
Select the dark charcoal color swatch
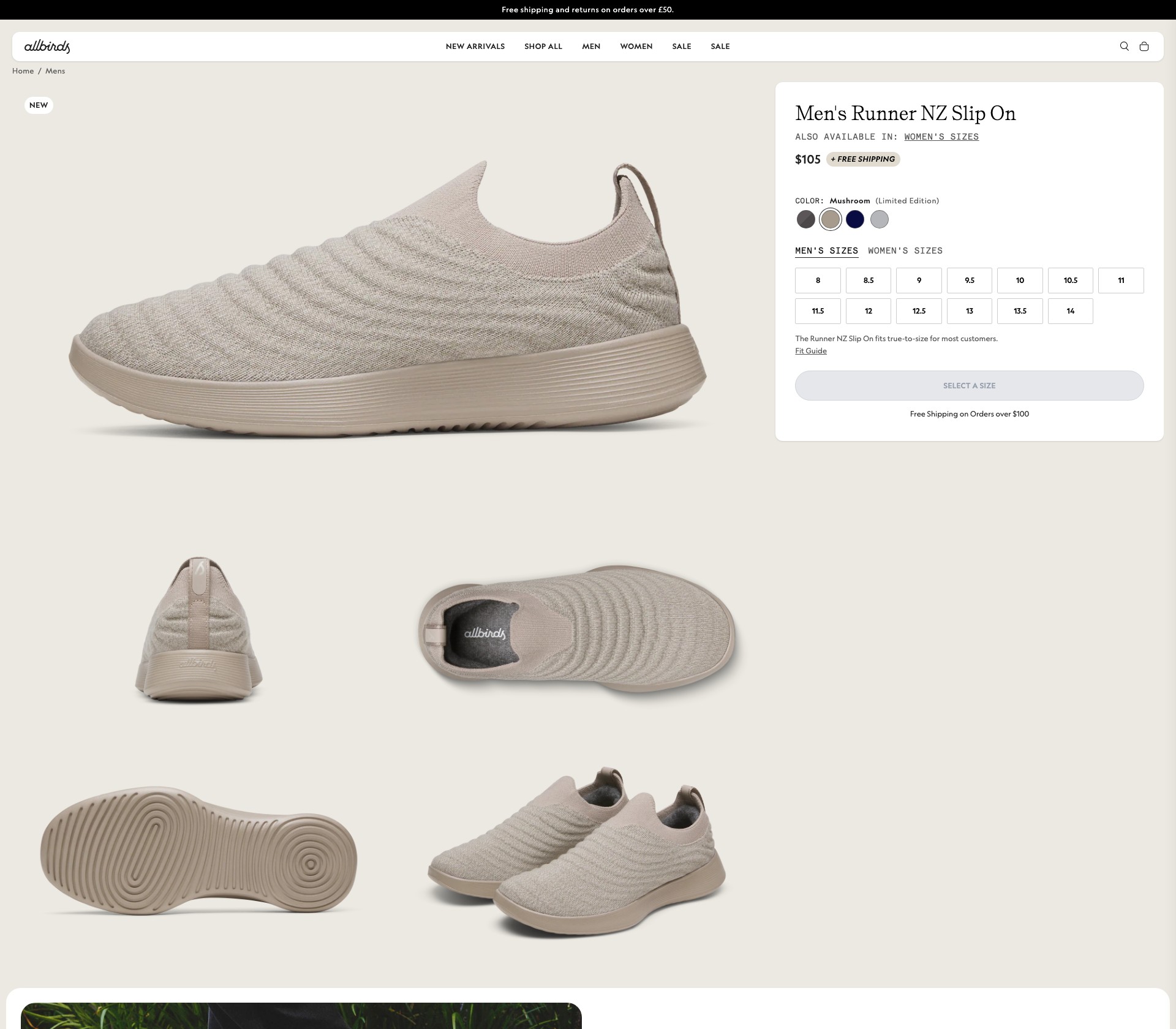point(805,219)
